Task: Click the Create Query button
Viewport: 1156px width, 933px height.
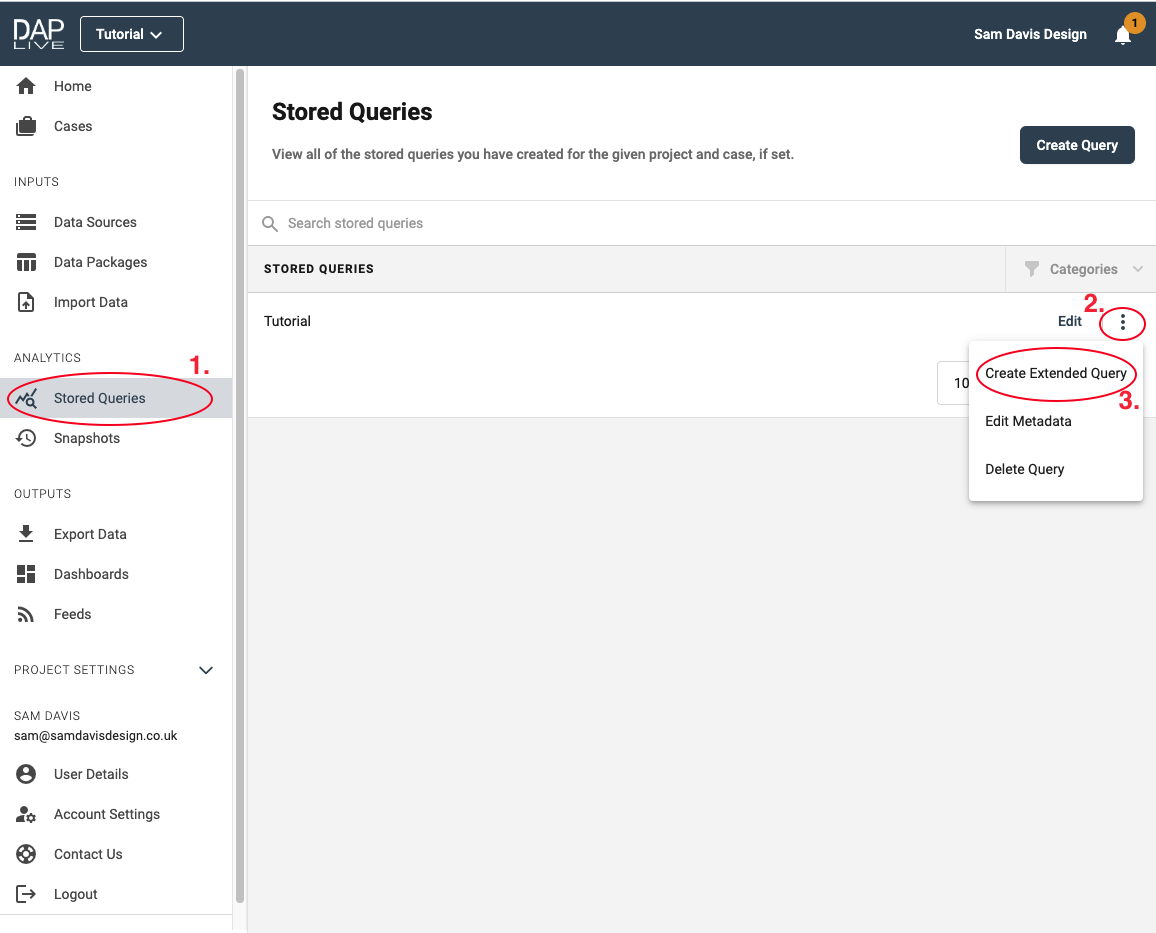Action: pos(1076,145)
